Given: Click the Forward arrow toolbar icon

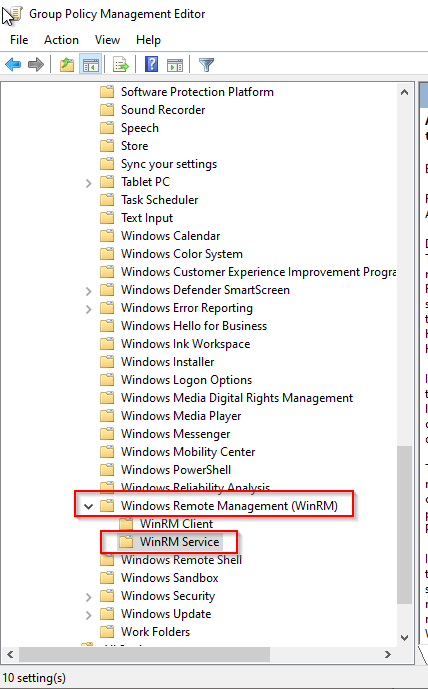Looking at the screenshot, I should click(x=36, y=65).
